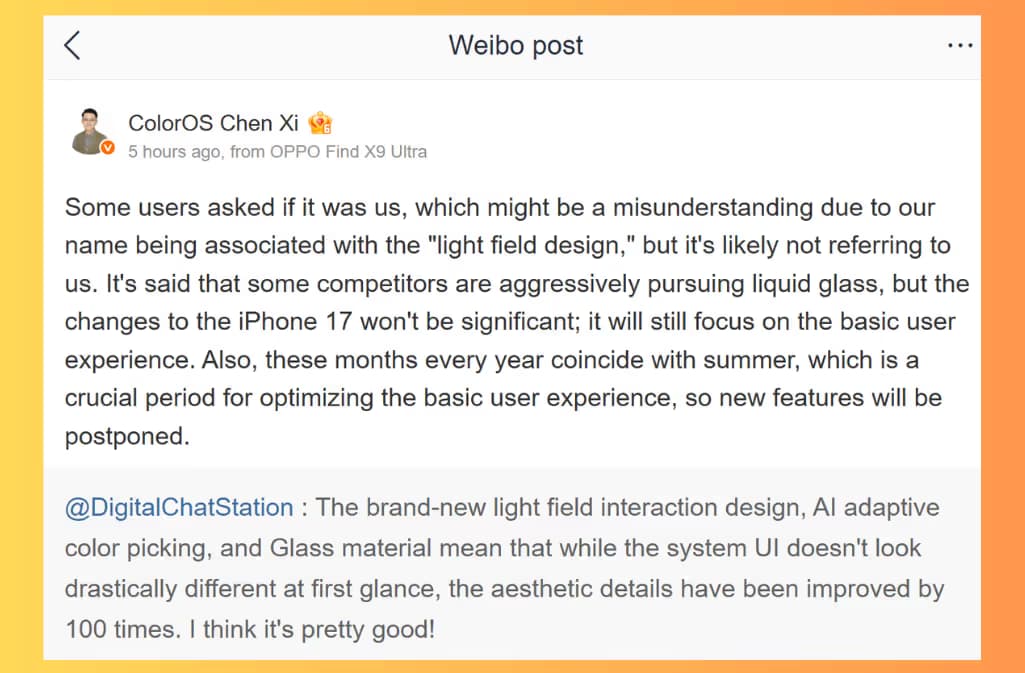
Task: Click the words "iPhone 17" in post
Action: click(x=295, y=321)
